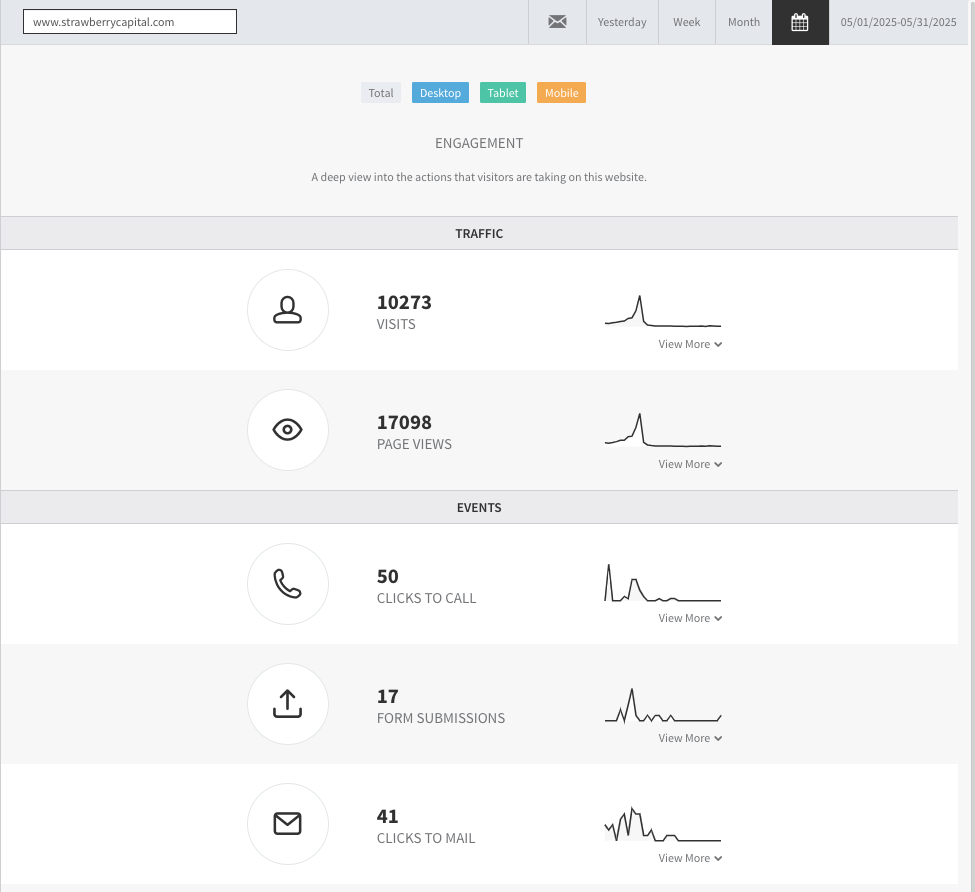Expand View More under Page Views
Screen dimensions: 975x892
pos(690,464)
